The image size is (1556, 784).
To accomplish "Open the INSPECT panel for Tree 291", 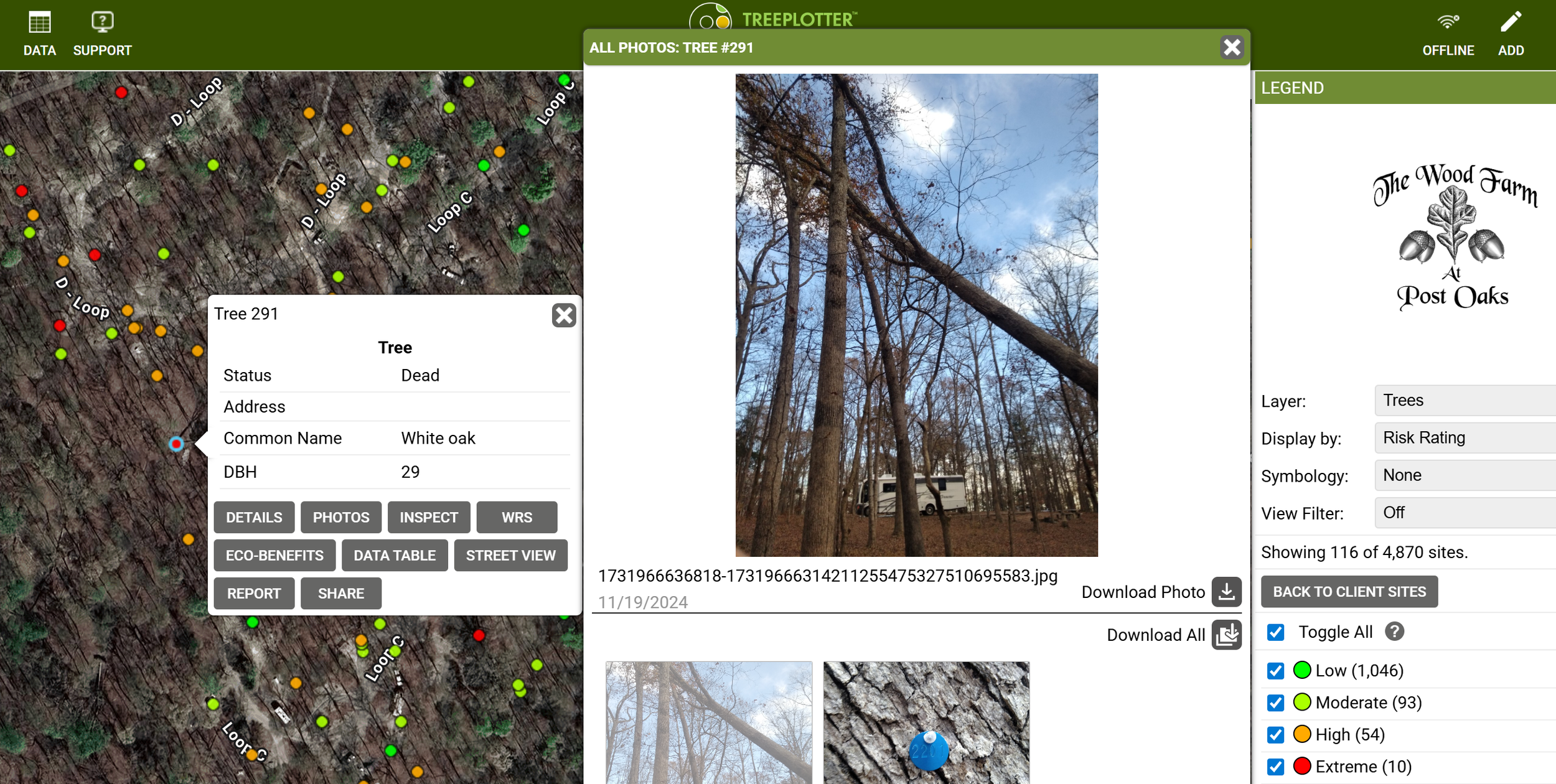I will (429, 517).
